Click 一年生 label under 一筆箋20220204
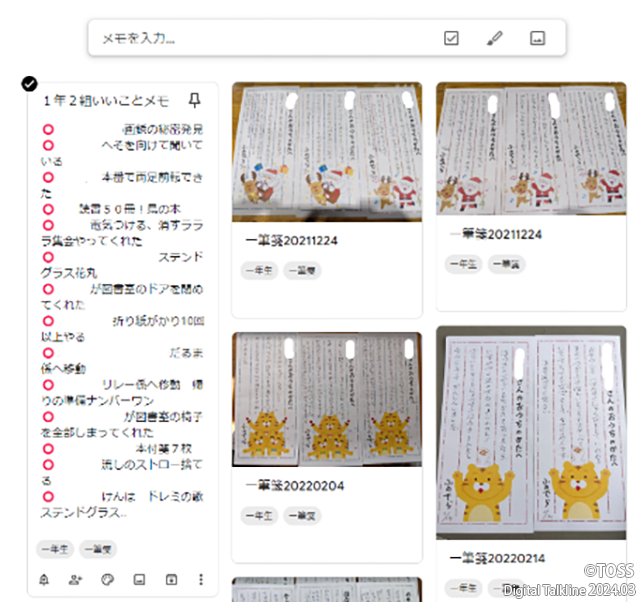 point(258,515)
